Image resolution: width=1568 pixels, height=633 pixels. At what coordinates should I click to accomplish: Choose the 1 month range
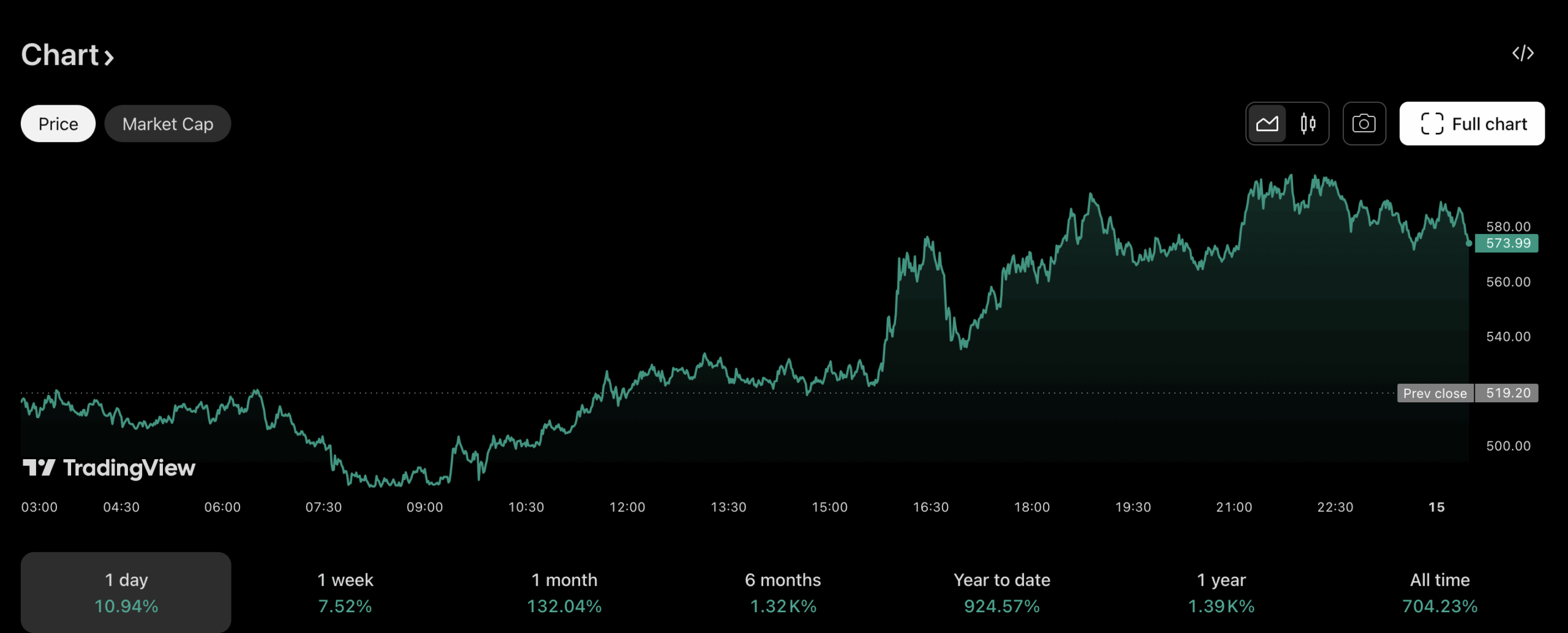pyautogui.click(x=564, y=592)
